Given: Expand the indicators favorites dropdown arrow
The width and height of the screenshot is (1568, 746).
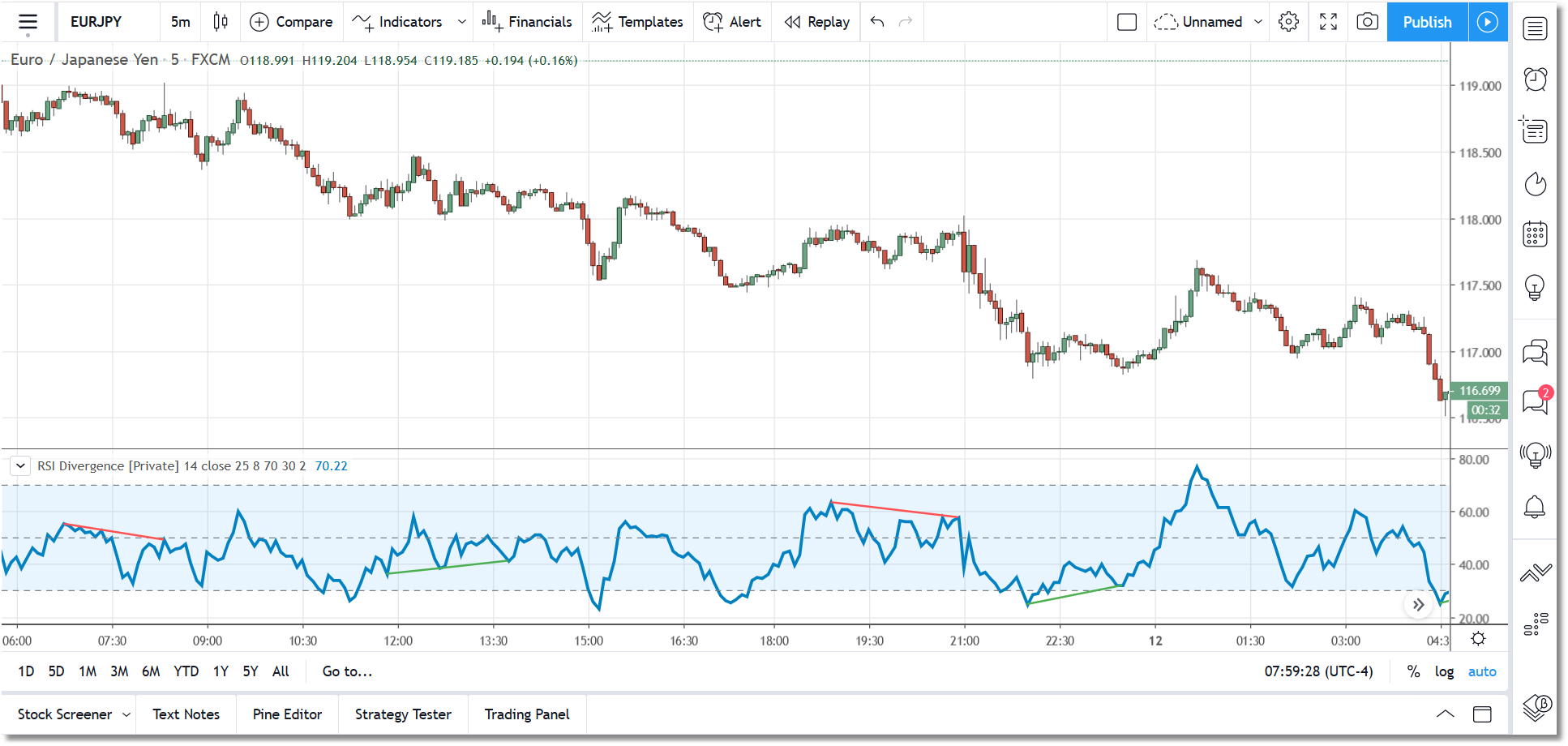Looking at the screenshot, I should click(462, 22).
